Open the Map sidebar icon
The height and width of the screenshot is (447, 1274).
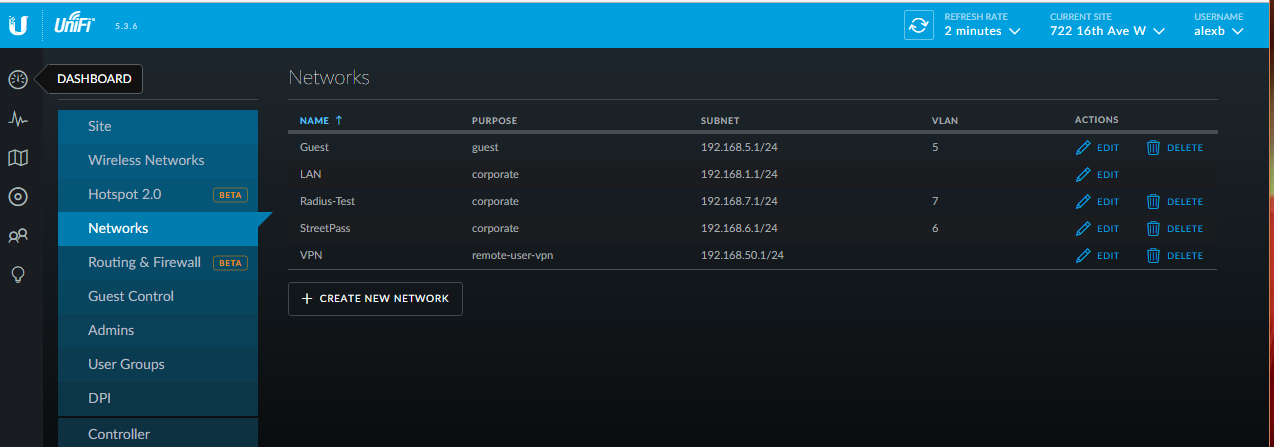(x=18, y=157)
